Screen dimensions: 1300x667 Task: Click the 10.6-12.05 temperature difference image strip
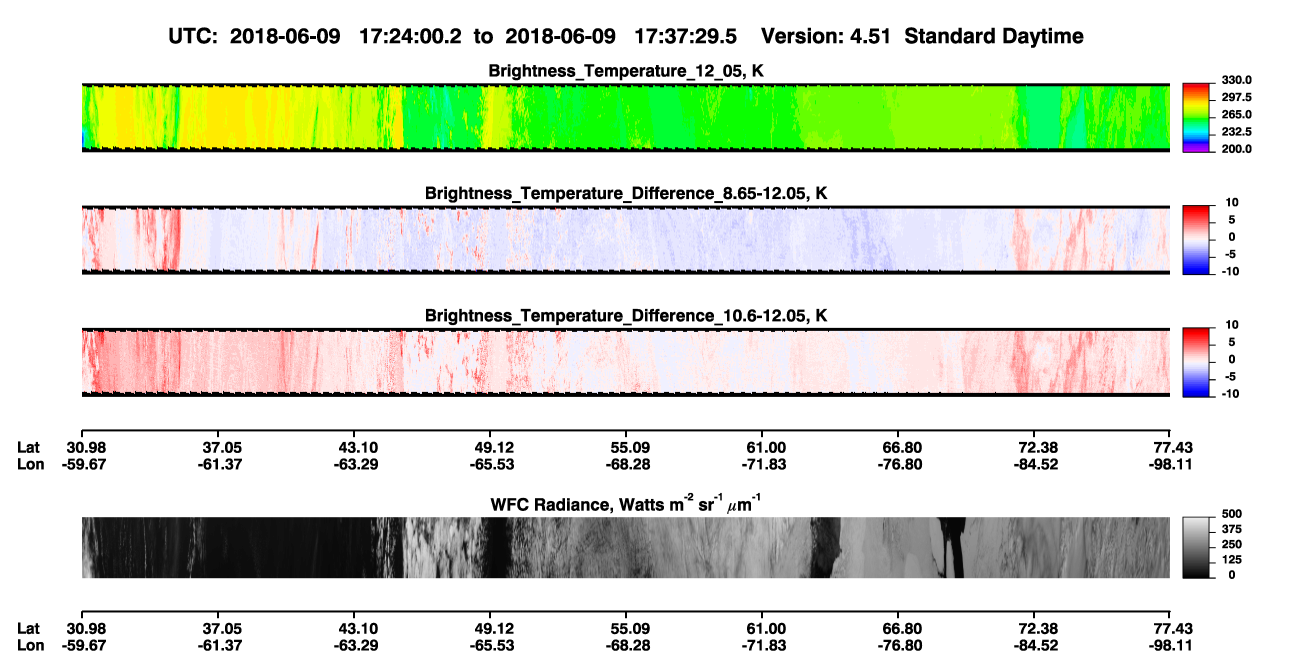(x=626, y=362)
